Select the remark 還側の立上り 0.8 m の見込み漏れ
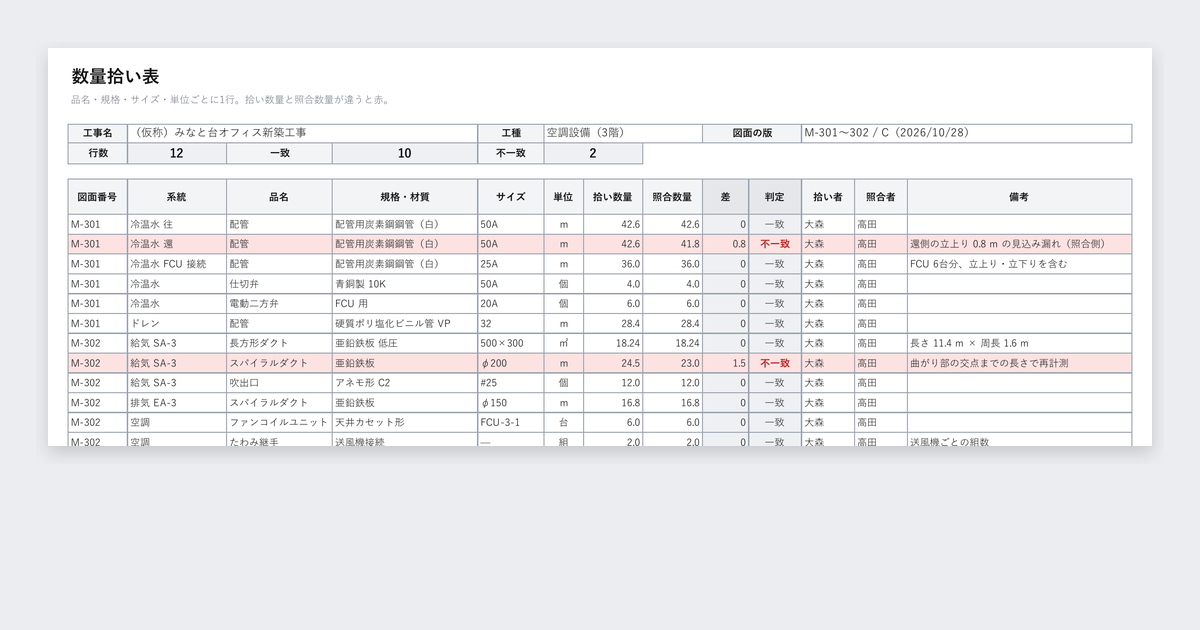The image size is (1200, 630). tap(1020, 244)
